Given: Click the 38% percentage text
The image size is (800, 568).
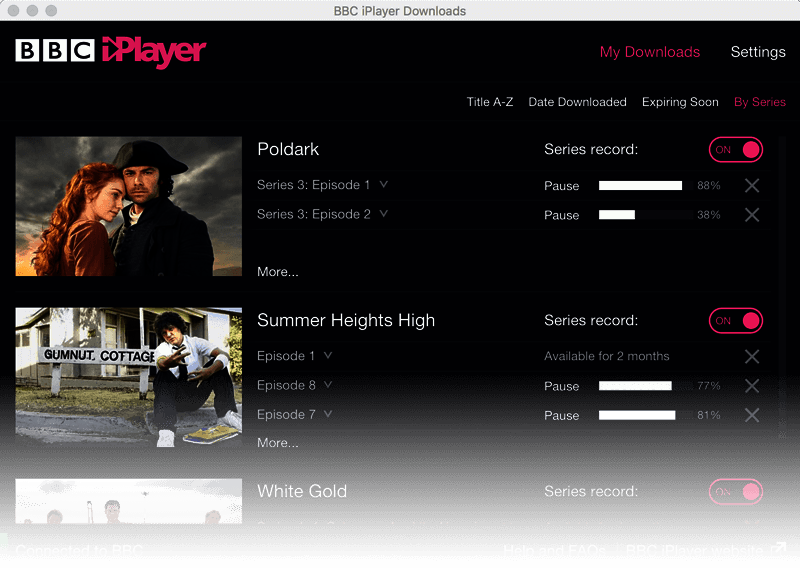Looking at the screenshot, I should point(709,215).
